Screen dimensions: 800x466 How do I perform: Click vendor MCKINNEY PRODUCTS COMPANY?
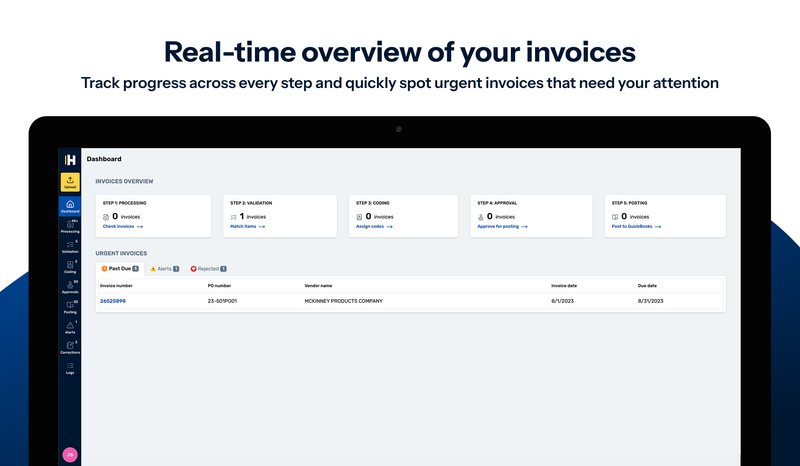point(343,301)
